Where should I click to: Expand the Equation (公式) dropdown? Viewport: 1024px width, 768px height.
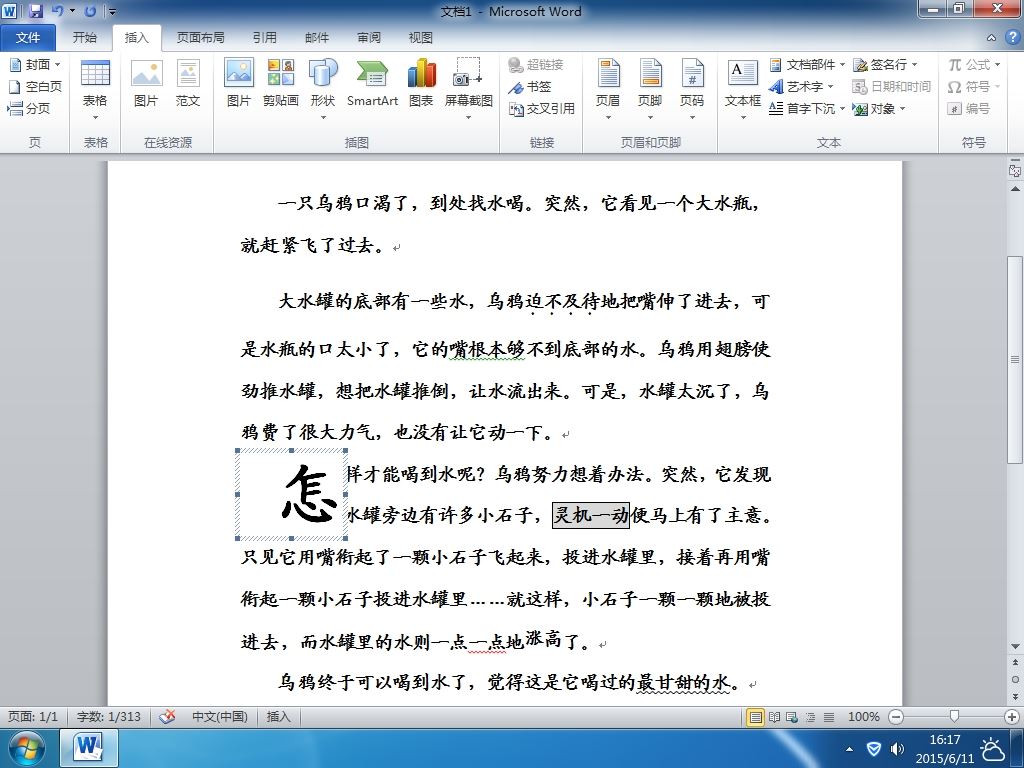tap(997, 65)
